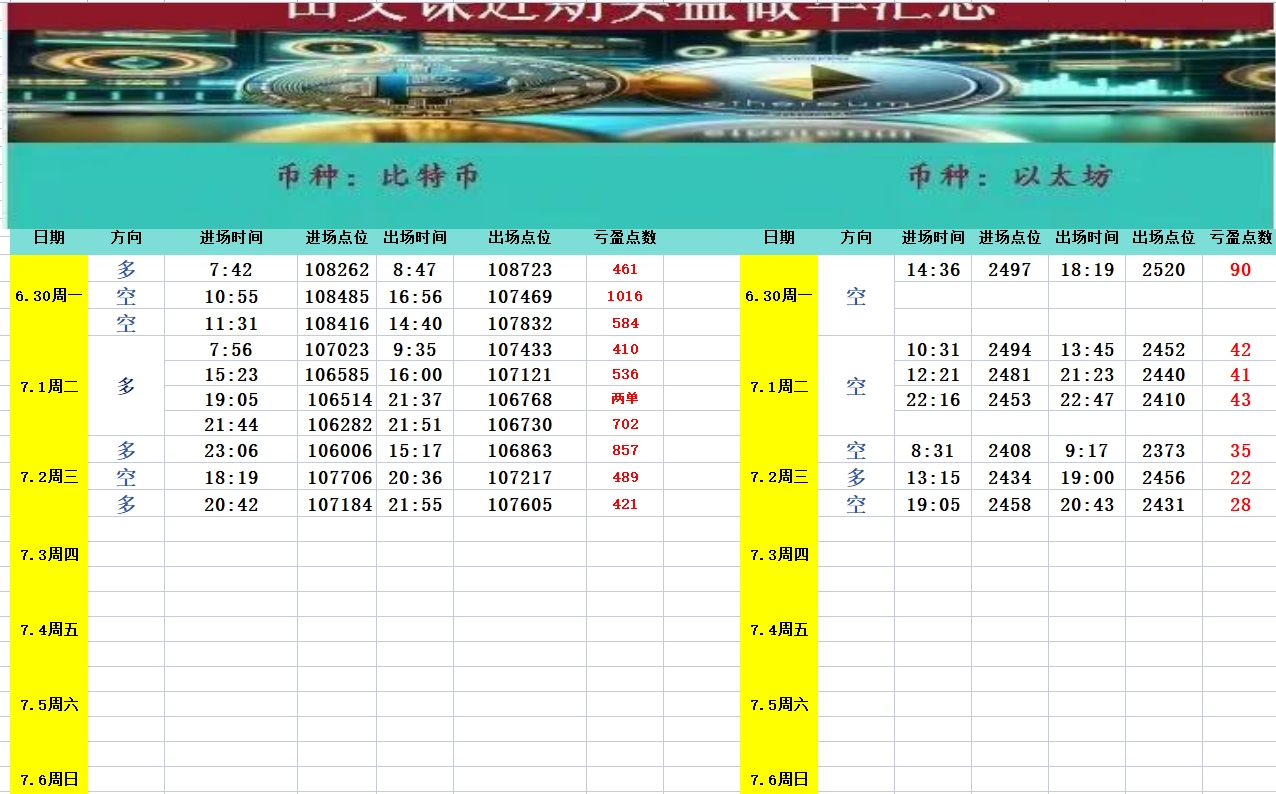Select the exit point 107469 cell

pos(519,296)
